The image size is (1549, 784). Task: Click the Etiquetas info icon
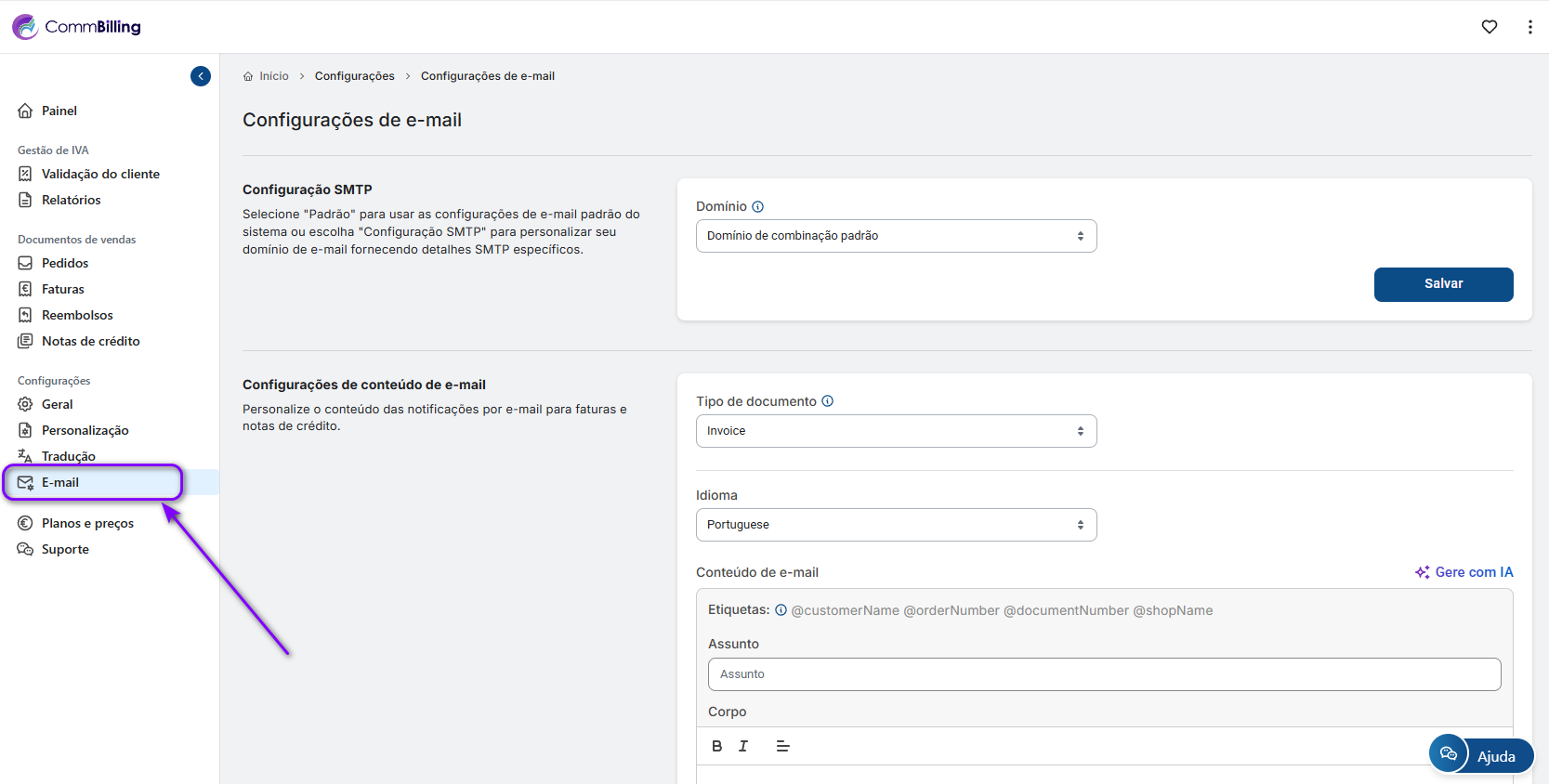[781, 610]
